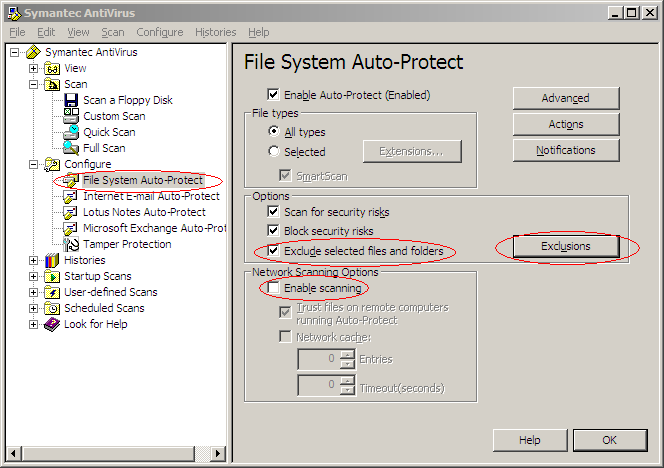Expand the Scheduled Scans node
The height and width of the screenshot is (468, 664).
click(x=33, y=308)
